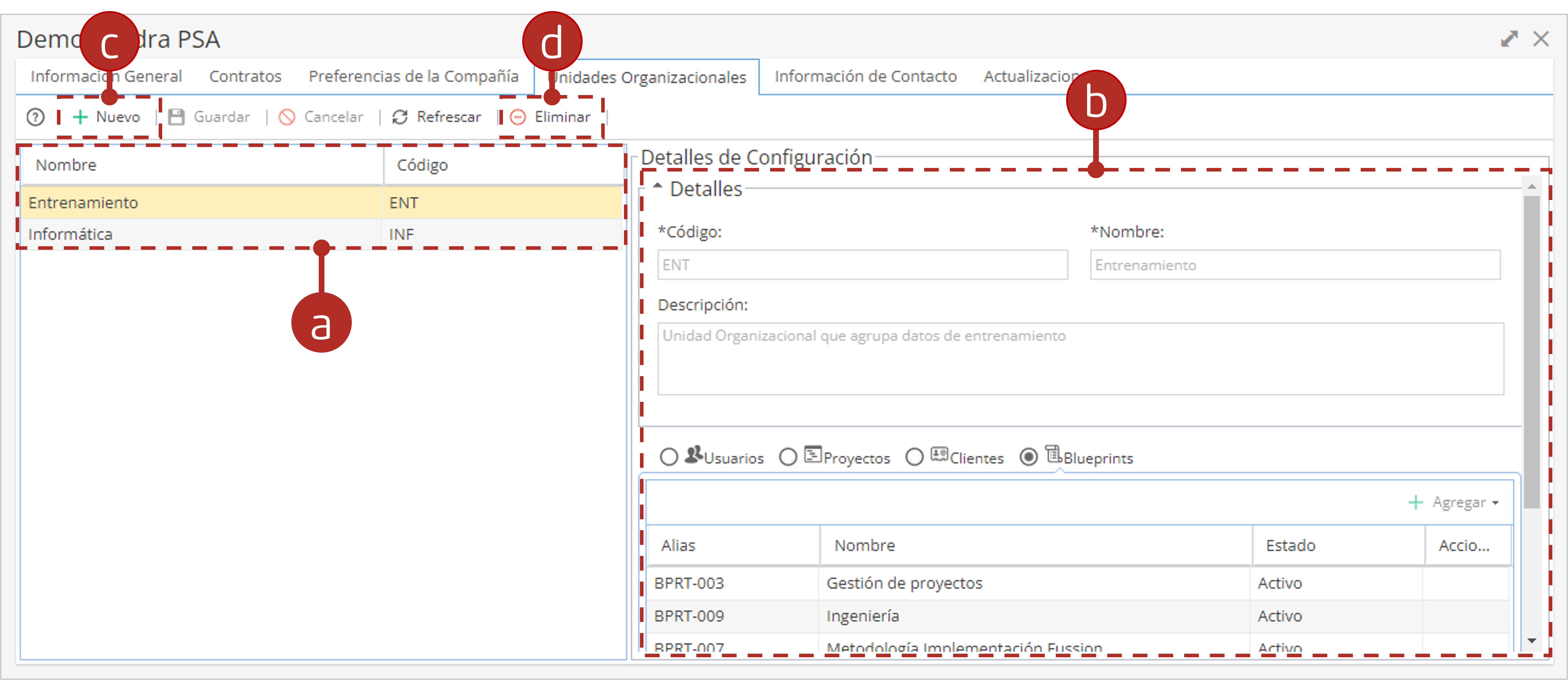1568x680 pixels.
Task: Click the Refrescar circular arrows icon
Action: (x=400, y=117)
